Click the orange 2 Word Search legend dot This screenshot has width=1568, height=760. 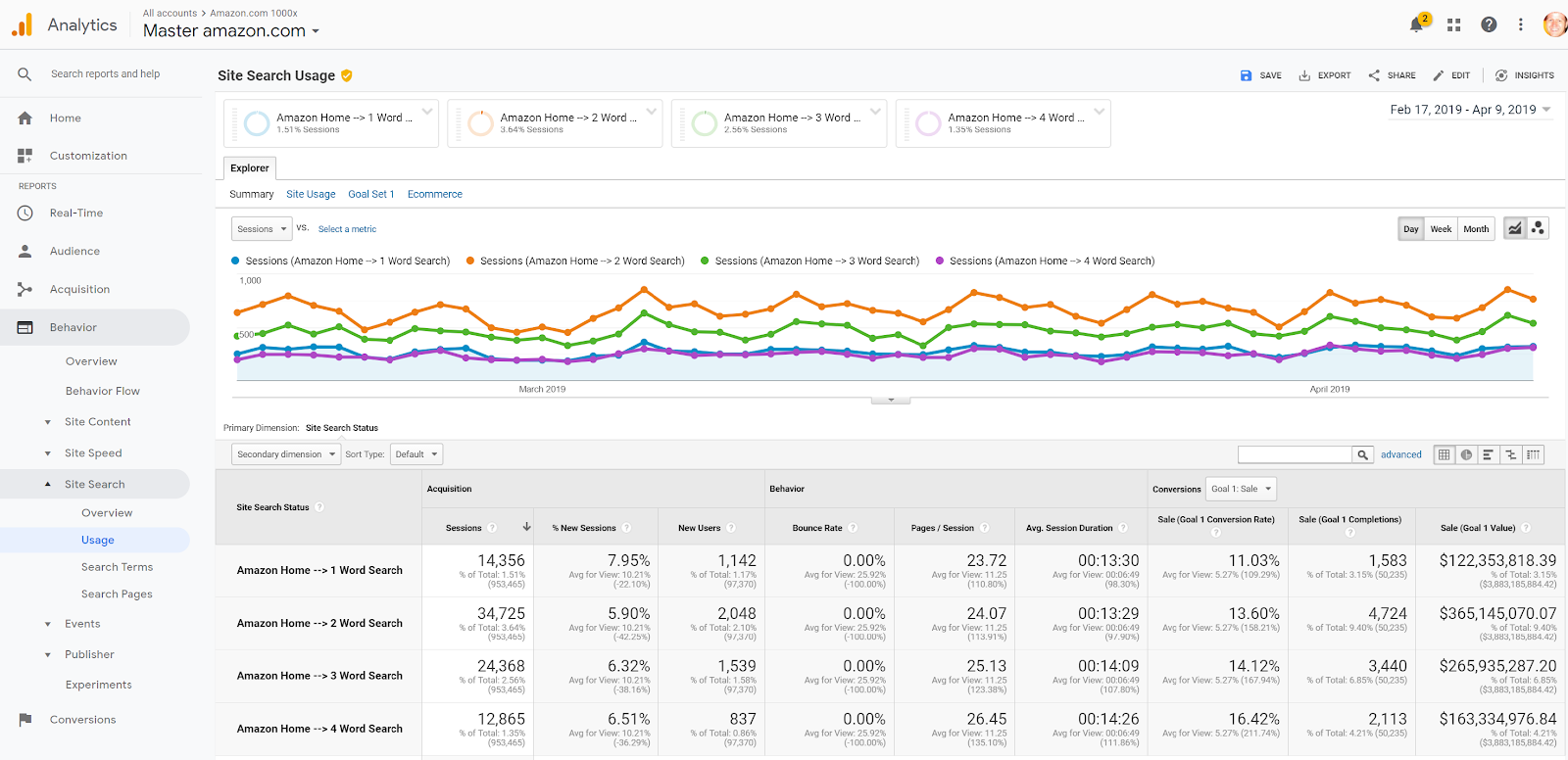click(470, 261)
